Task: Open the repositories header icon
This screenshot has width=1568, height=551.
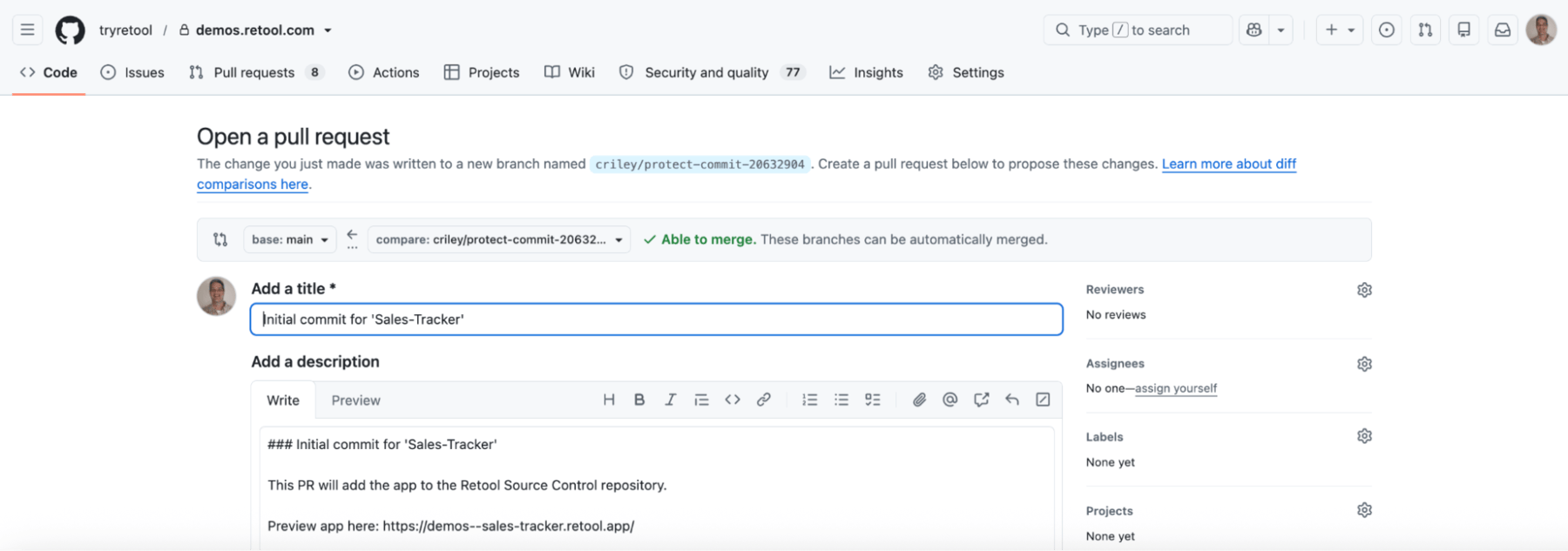Action: point(1464,30)
